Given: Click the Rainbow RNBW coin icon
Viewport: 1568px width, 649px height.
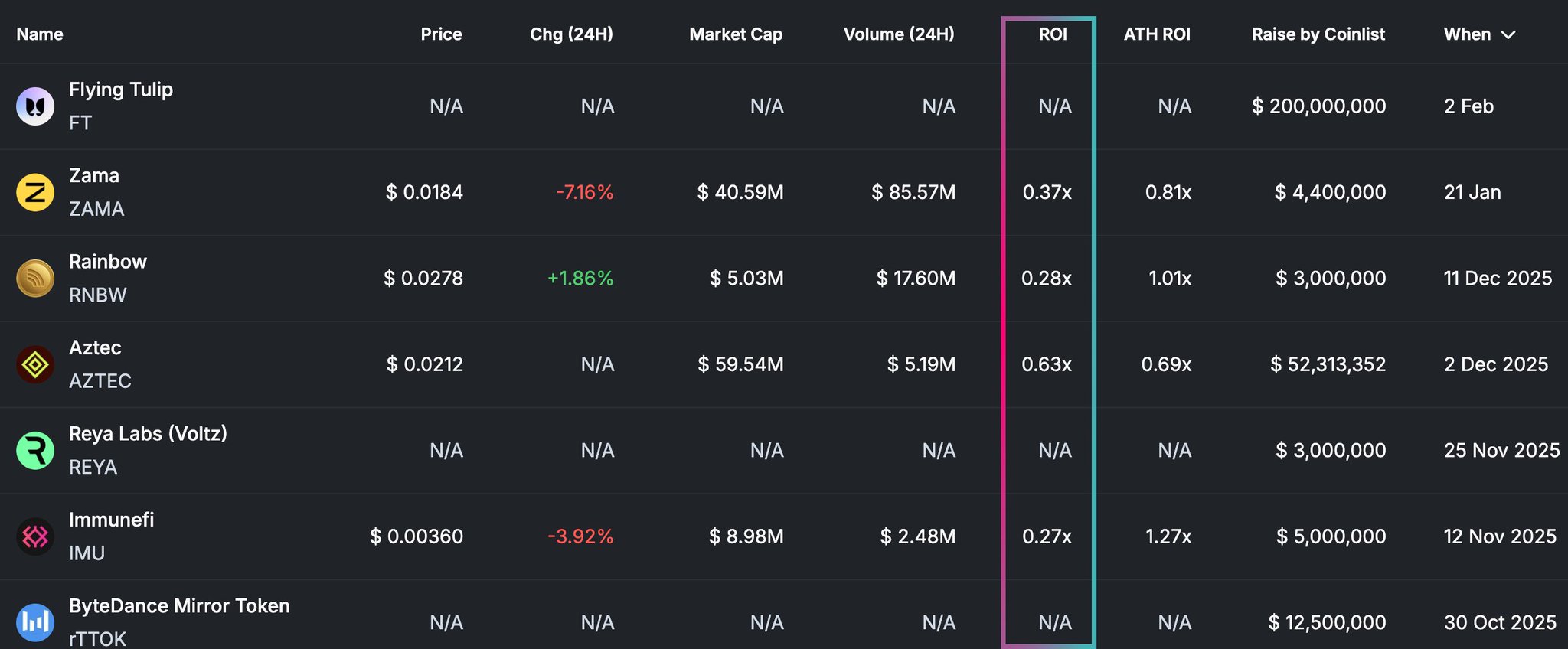Looking at the screenshot, I should coord(35,279).
